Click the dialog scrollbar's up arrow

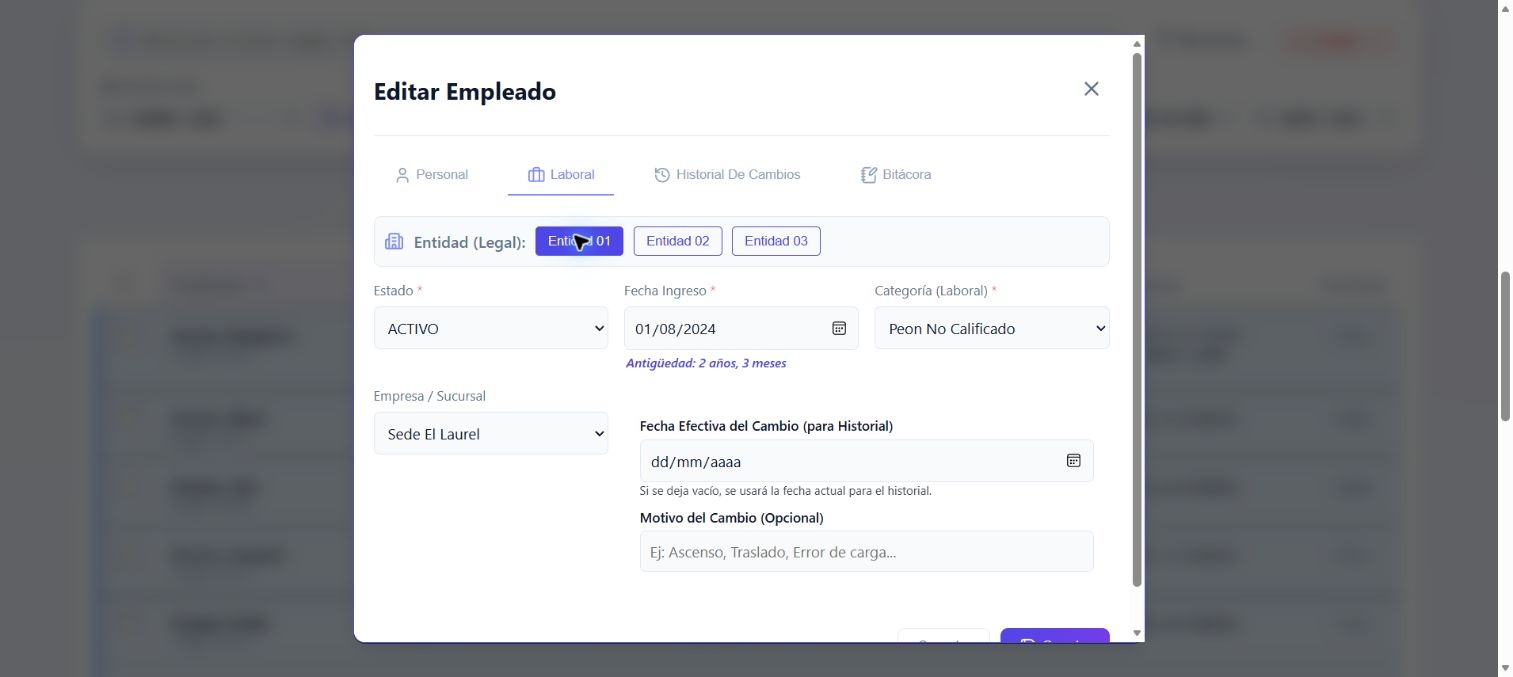click(x=1137, y=44)
